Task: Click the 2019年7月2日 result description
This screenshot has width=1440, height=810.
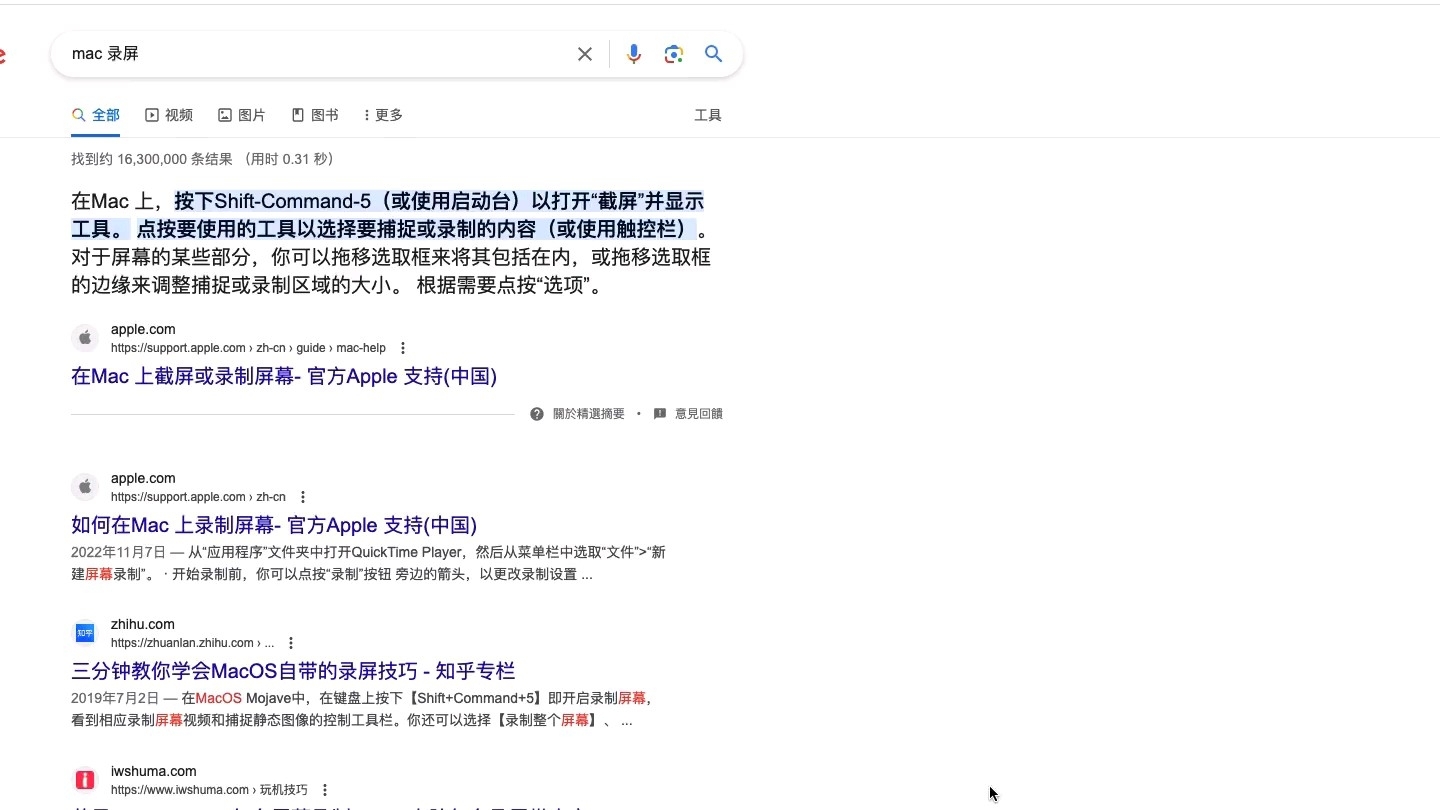Action: coord(361,709)
